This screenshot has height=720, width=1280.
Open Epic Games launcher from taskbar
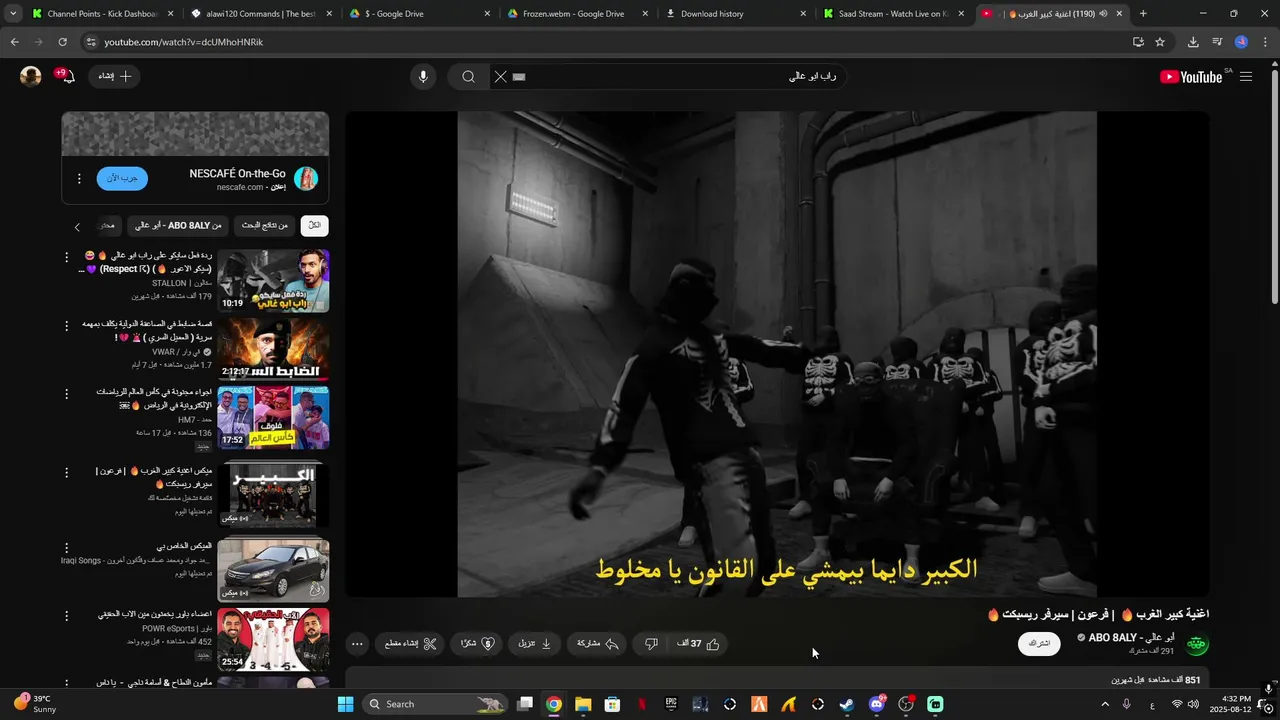click(671, 704)
